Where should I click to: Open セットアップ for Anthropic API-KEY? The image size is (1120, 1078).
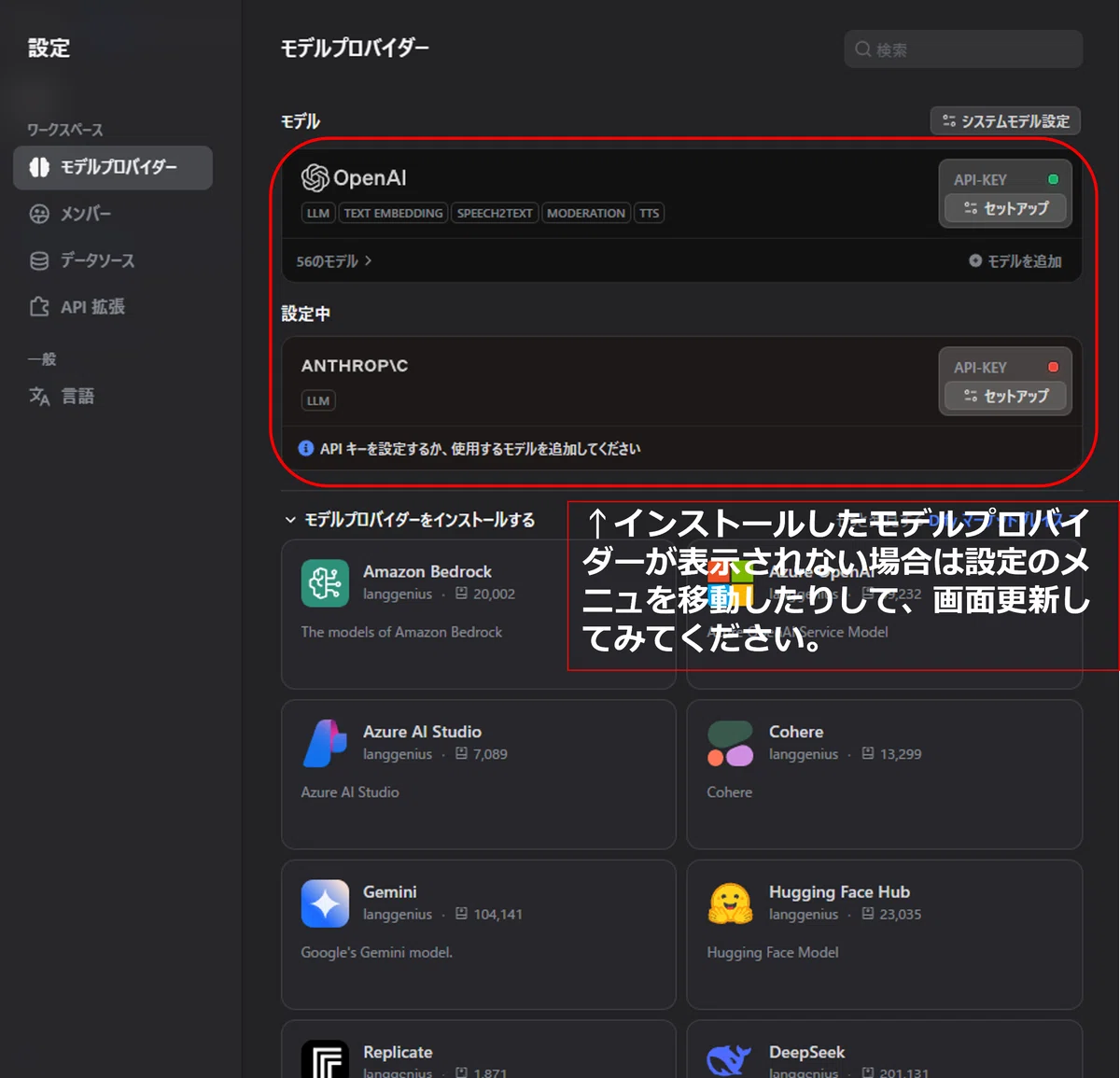1005,396
